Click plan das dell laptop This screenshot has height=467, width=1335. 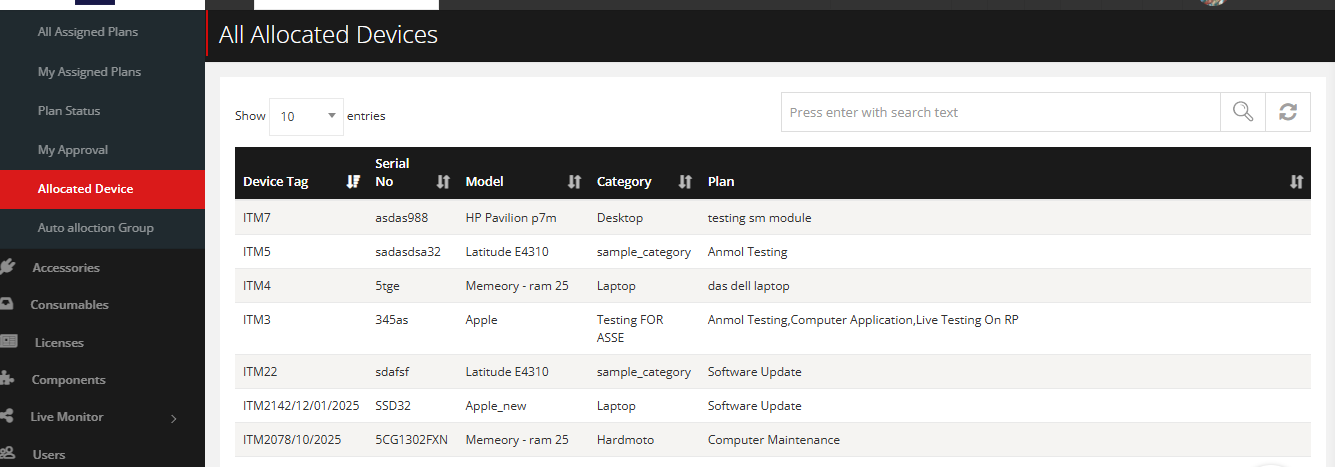coord(749,285)
